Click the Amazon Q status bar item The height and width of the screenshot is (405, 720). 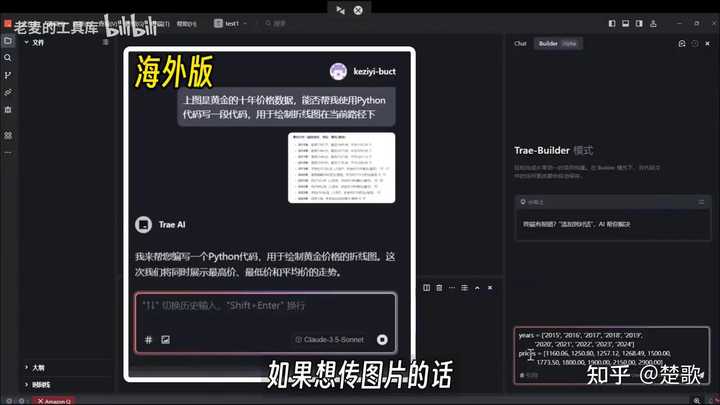[x=54, y=401]
